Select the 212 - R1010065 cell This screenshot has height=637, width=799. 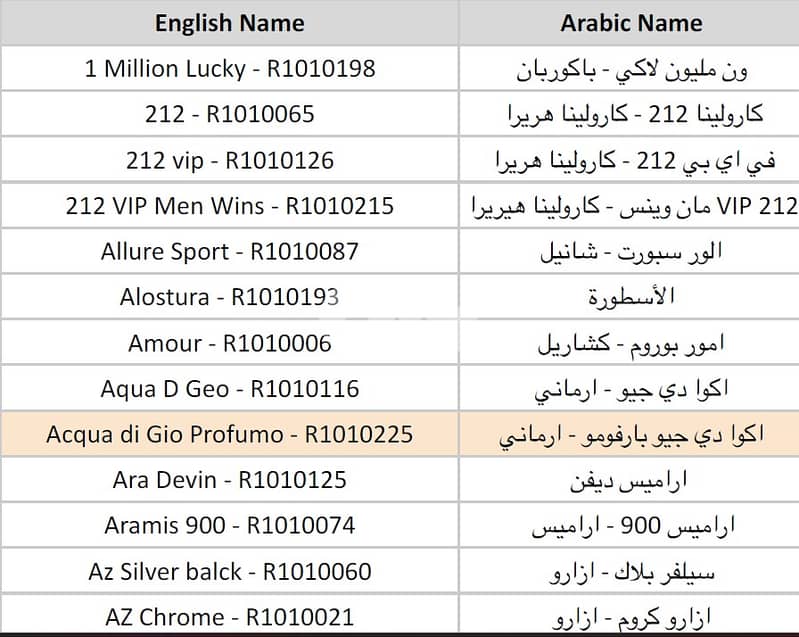click(x=229, y=115)
